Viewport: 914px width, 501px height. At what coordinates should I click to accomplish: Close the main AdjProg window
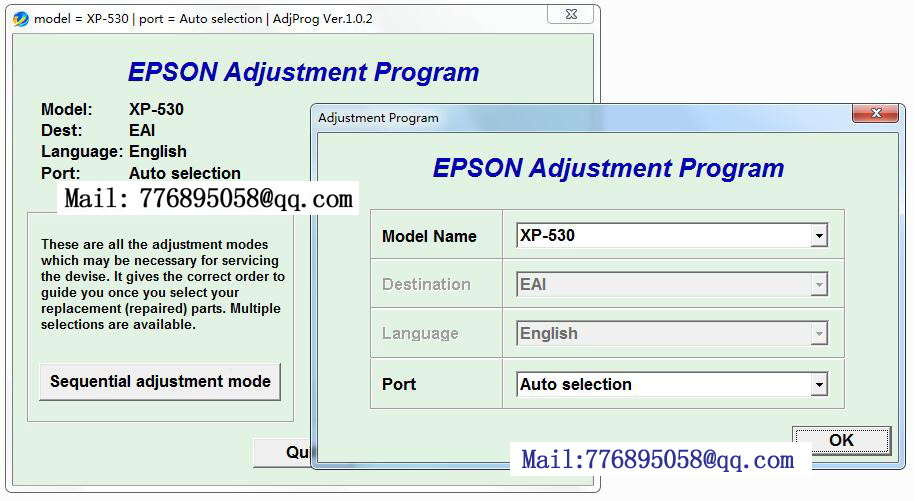pos(572,15)
